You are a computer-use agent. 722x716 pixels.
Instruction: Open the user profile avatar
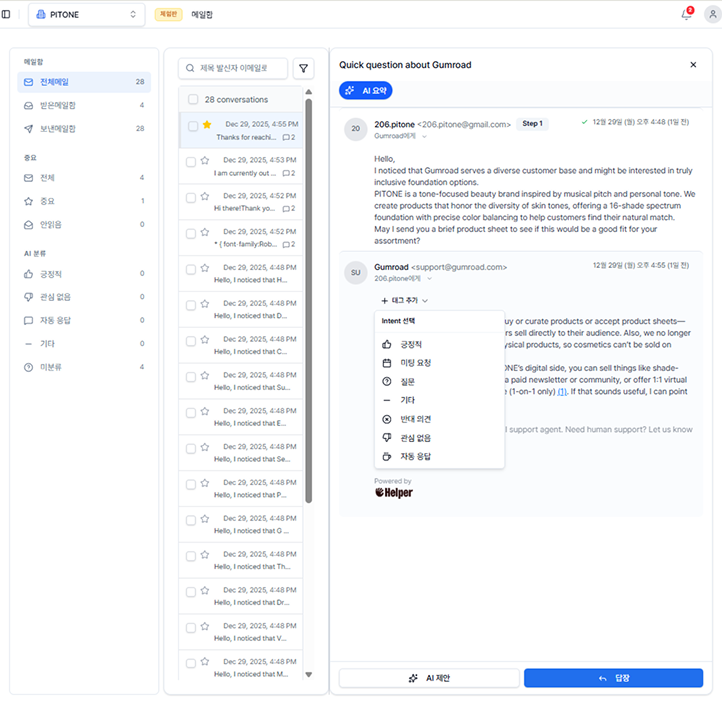[712, 14]
